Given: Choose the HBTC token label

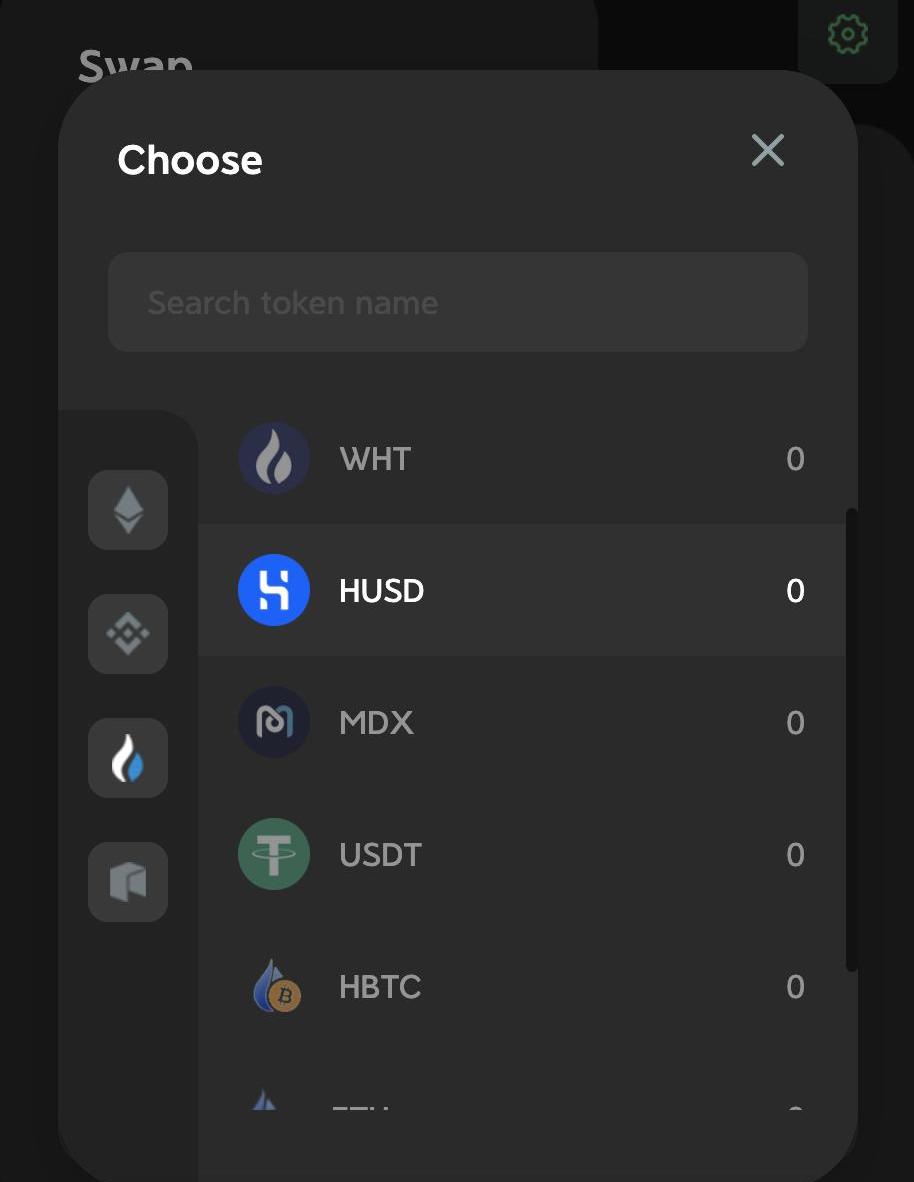Looking at the screenshot, I should click(x=380, y=987).
